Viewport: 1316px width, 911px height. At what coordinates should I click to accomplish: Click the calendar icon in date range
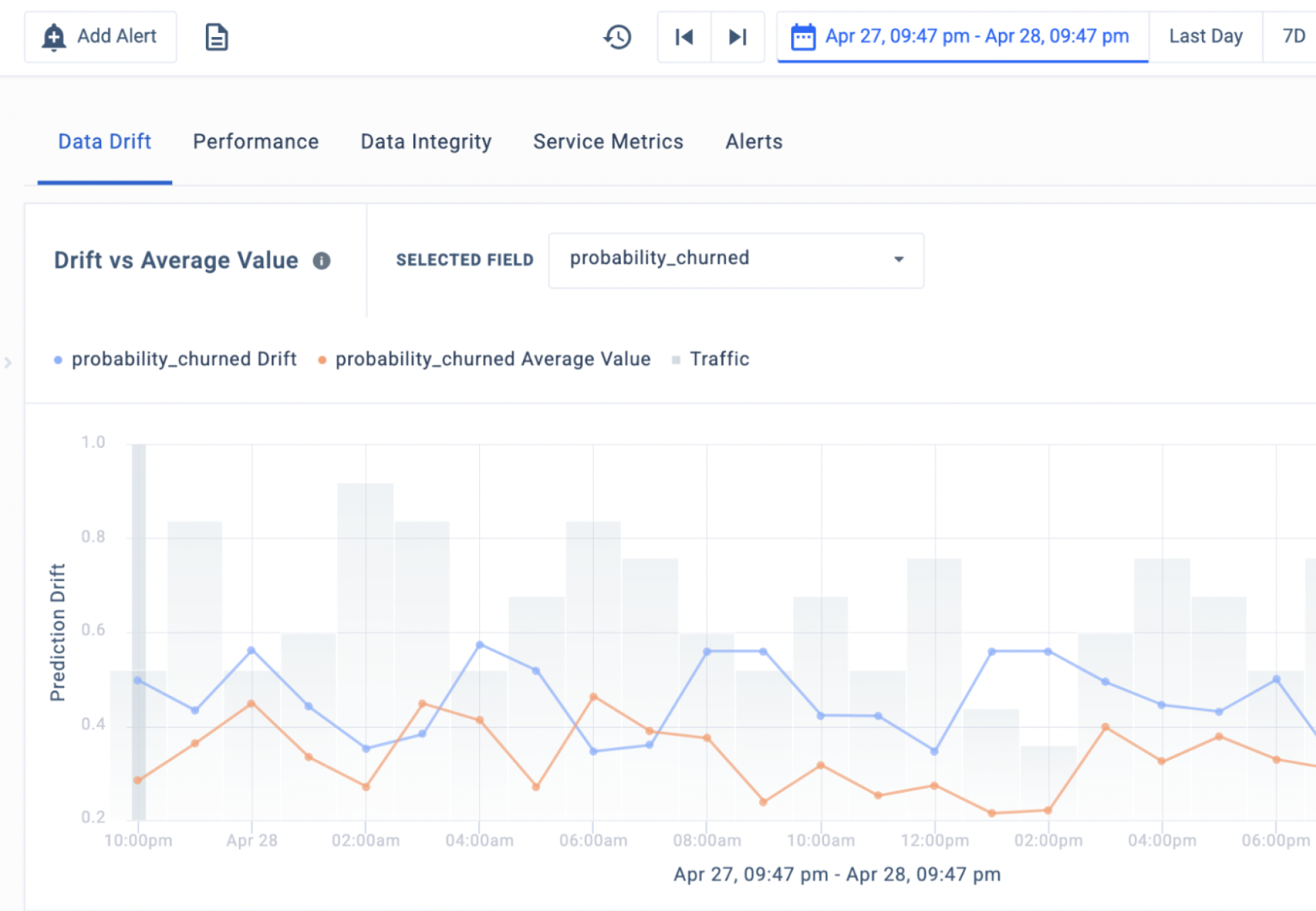tap(803, 36)
